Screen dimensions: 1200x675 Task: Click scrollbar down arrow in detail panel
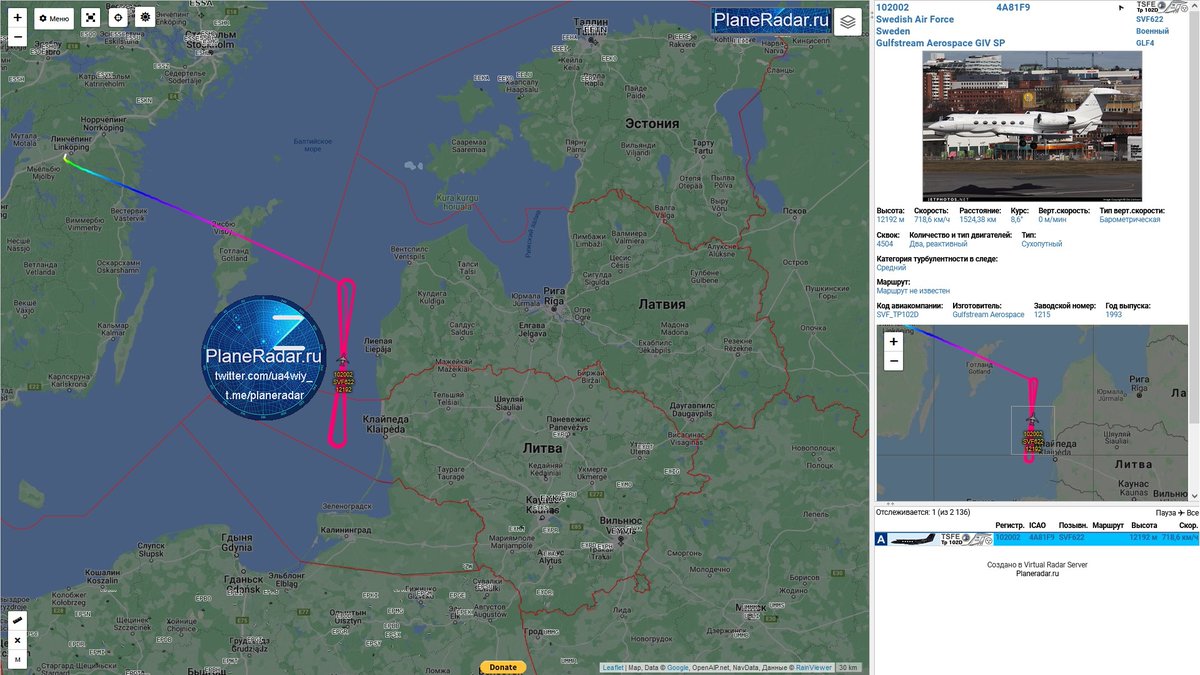tap(1194, 496)
